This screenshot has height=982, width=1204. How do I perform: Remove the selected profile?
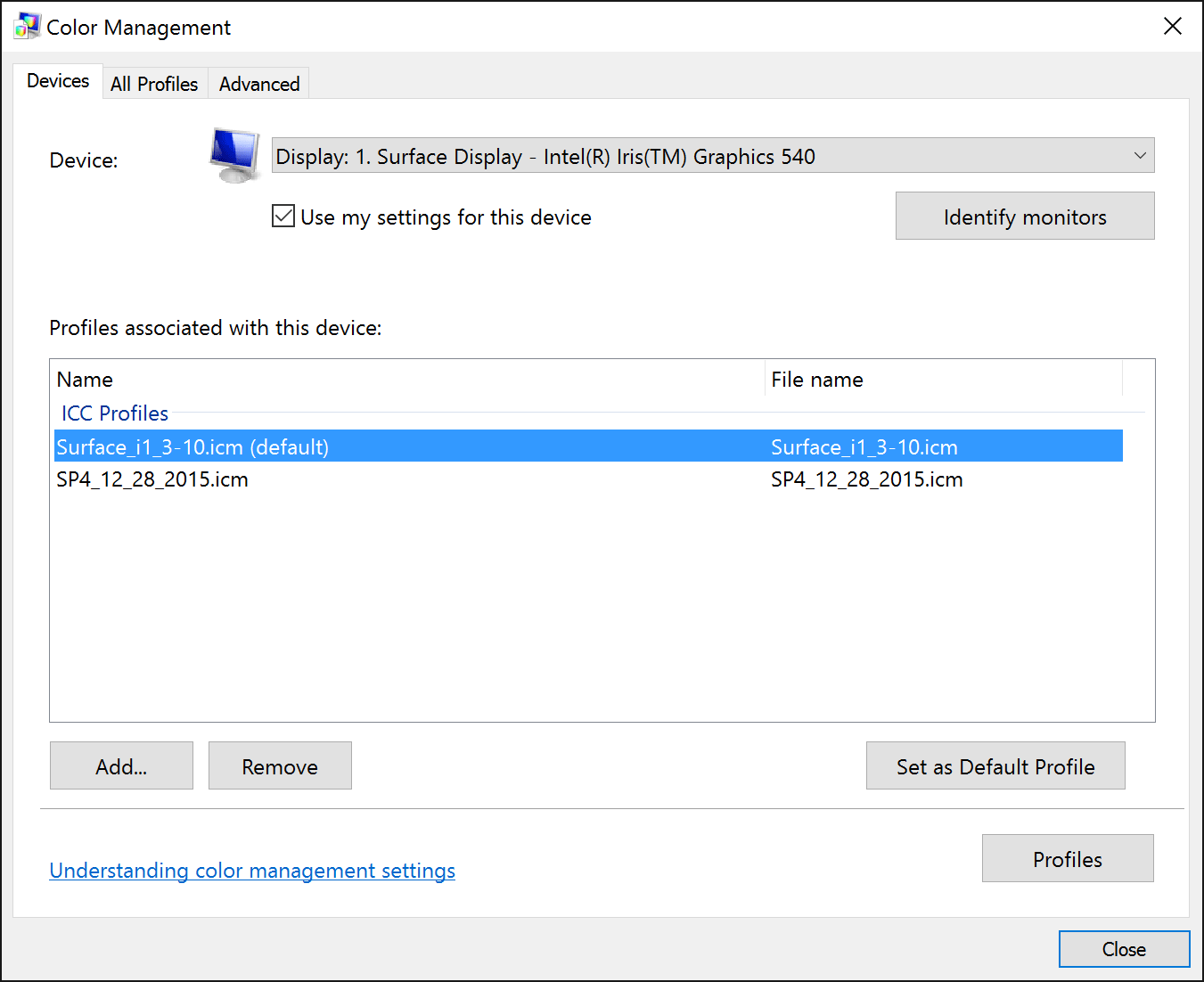point(280,765)
